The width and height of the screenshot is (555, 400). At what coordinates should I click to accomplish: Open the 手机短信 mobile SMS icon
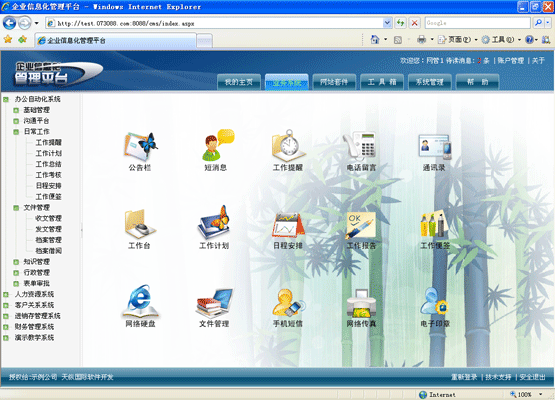tap(288, 303)
